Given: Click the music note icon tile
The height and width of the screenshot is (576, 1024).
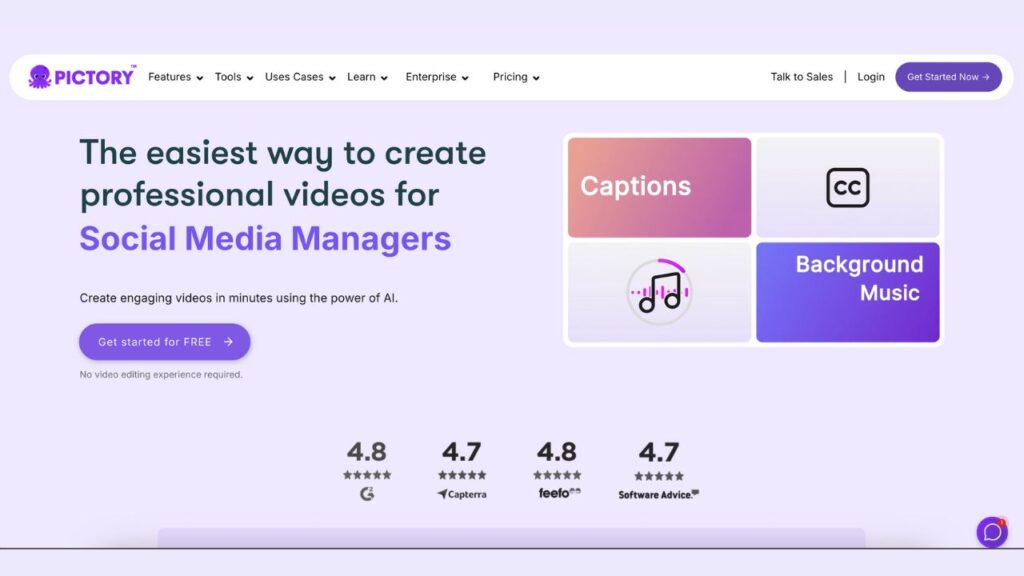Looking at the screenshot, I should pyautogui.click(x=659, y=292).
